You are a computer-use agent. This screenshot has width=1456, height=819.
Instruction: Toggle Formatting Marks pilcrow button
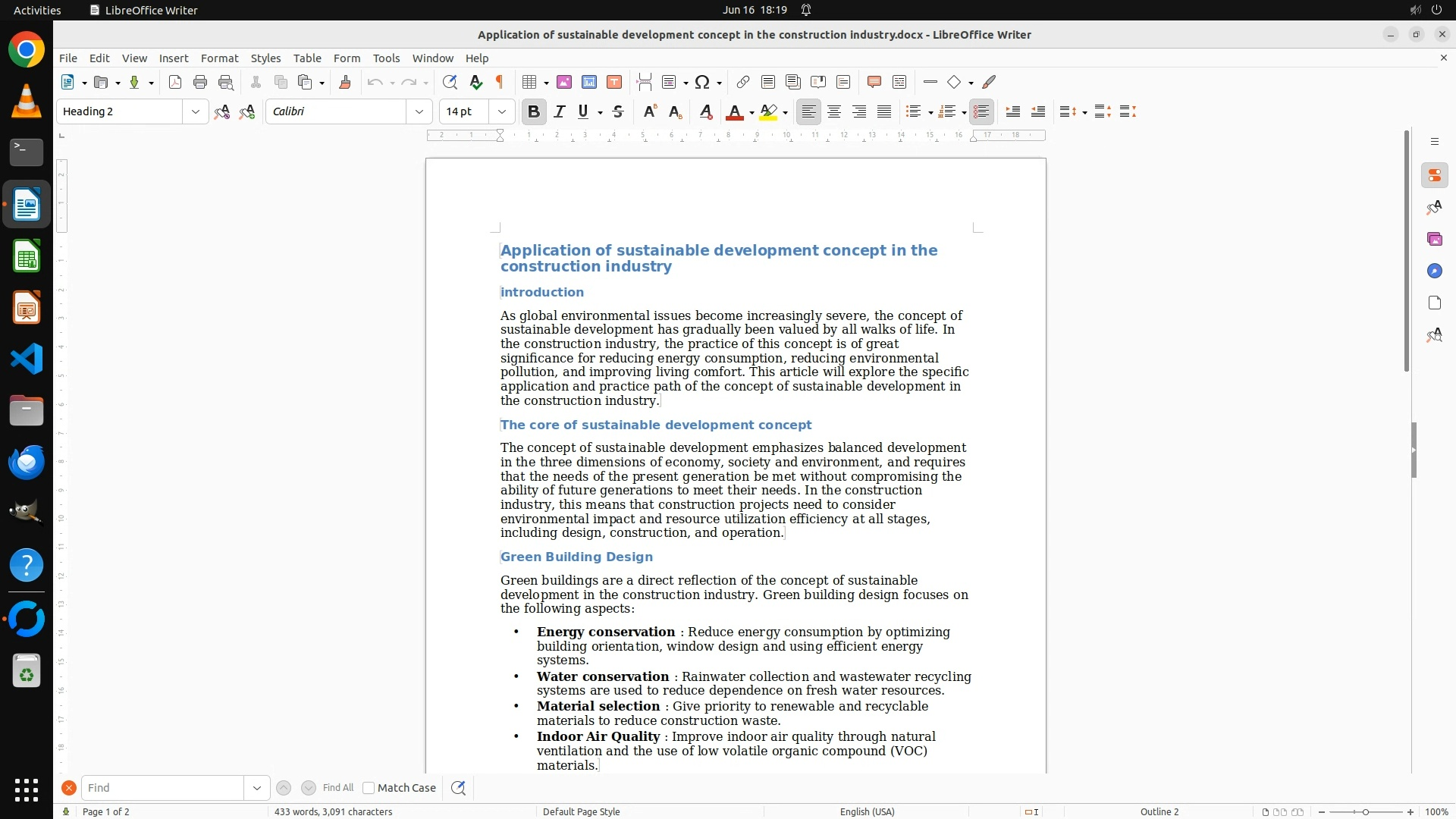pyautogui.click(x=500, y=83)
